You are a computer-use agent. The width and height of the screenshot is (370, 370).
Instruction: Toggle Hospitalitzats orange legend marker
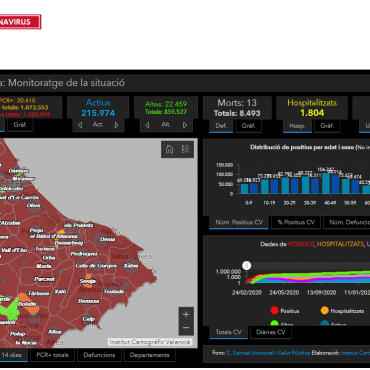325,311
